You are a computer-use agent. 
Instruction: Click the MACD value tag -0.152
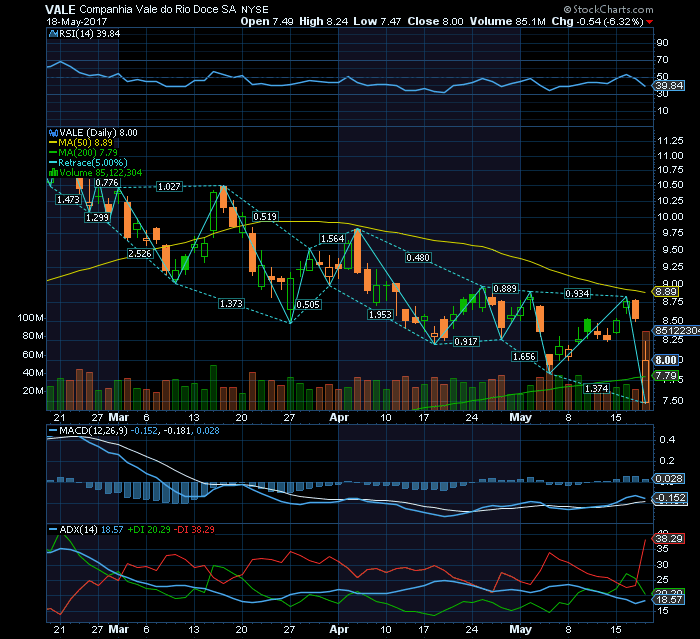pyautogui.click(x=669, y=497)
